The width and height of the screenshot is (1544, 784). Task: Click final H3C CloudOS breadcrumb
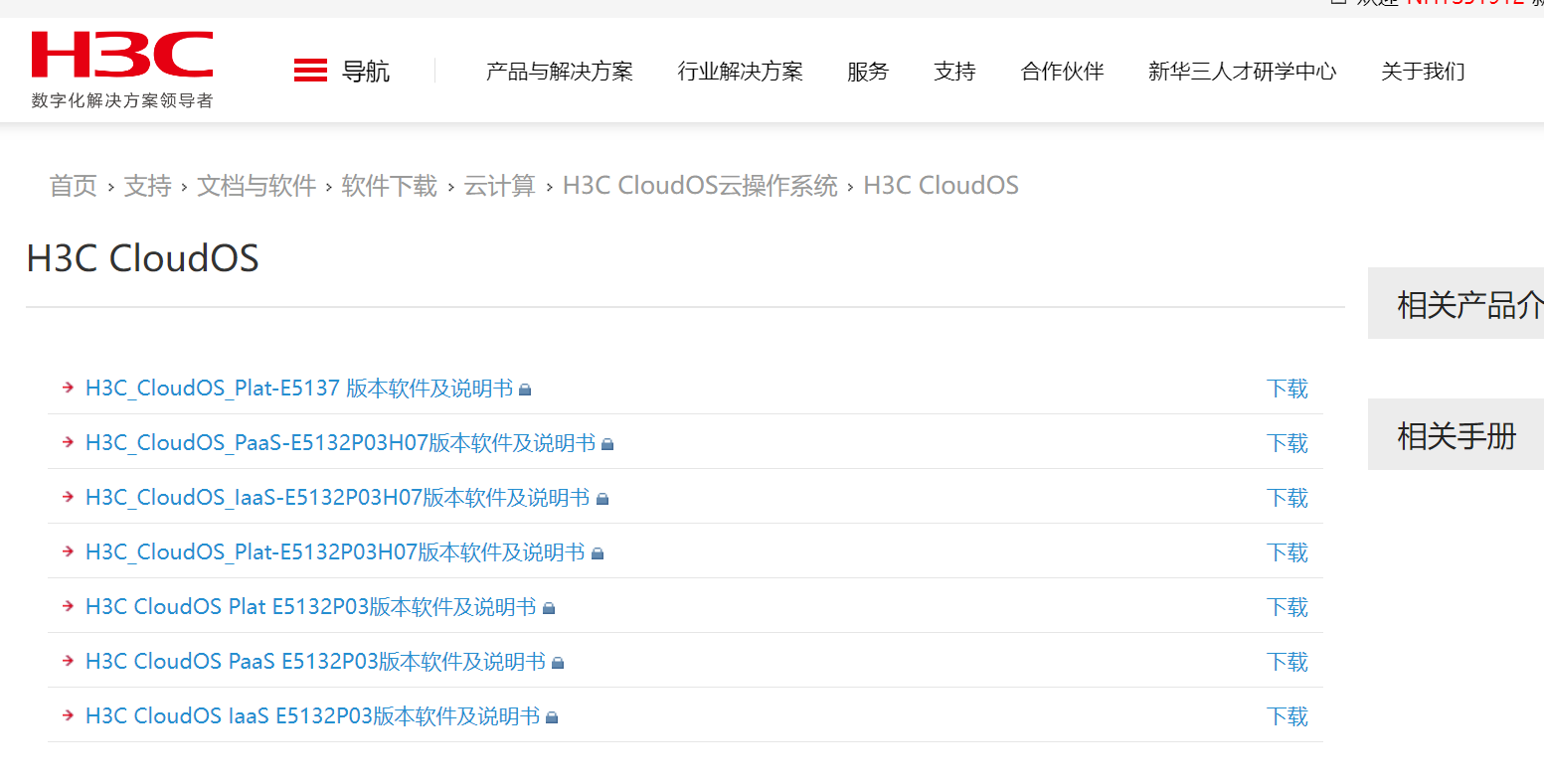[942, 186]
